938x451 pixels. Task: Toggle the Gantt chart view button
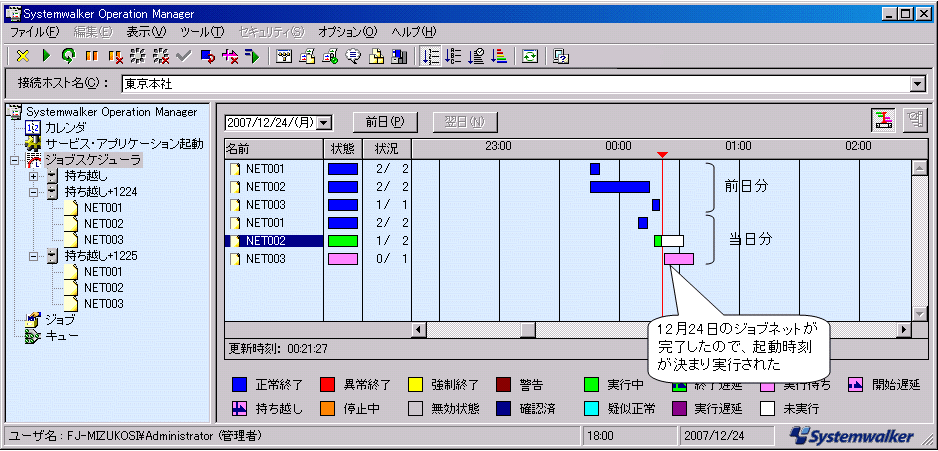coord(883,121)
